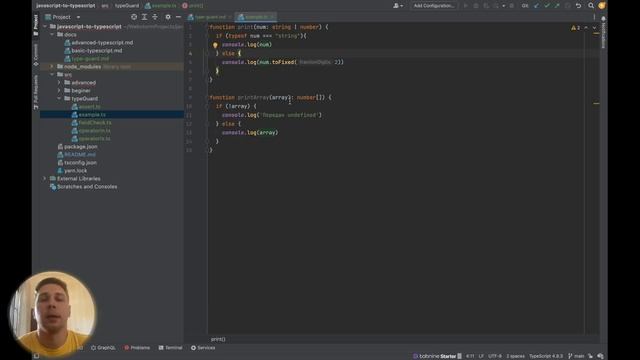Open the git branch main widget
The image size is (640, 360).
[x=576, y=356]
